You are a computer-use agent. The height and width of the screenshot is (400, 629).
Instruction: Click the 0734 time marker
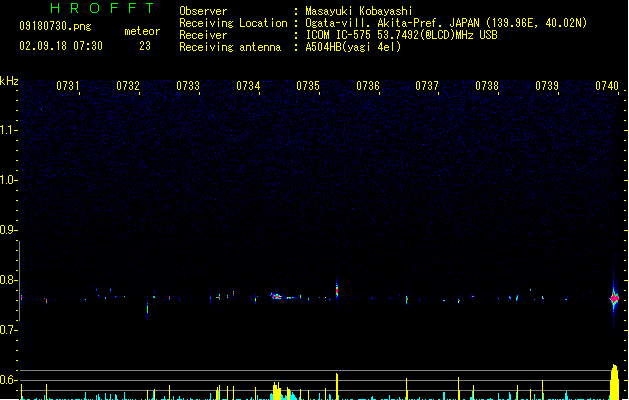[248, 86]
